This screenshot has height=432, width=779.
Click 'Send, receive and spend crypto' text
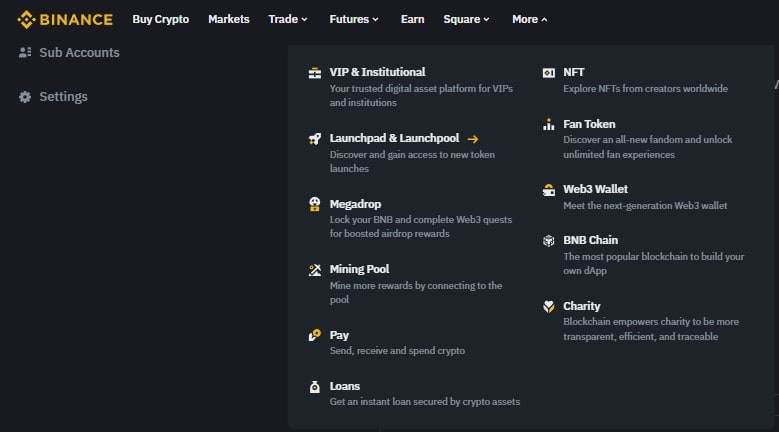(397, 351)
